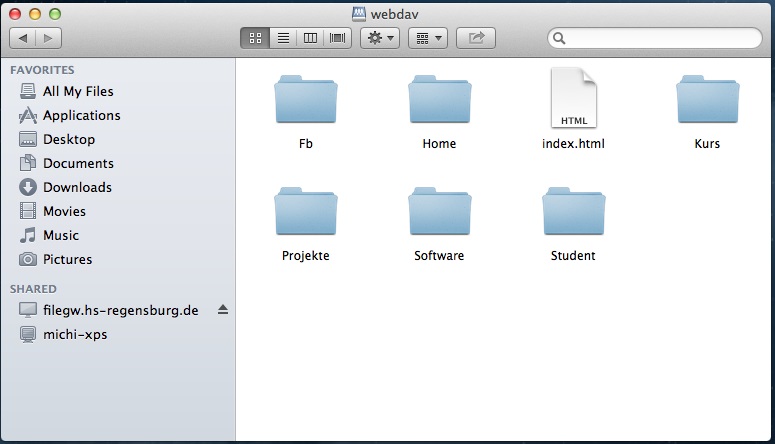Click the webdav title proxy icon
The height and width of the screenshot is (444, 775).
click(359, 14)
